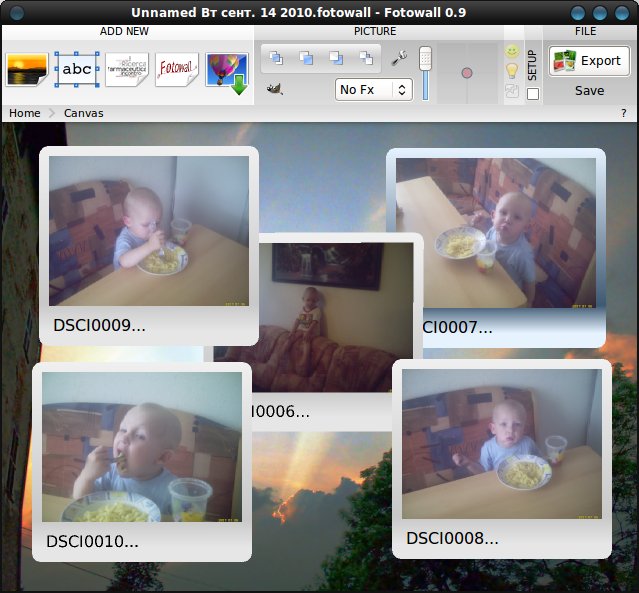Lower selected picture one level
The height and width of the screenshot is (593, 639).
pos(336,57)
